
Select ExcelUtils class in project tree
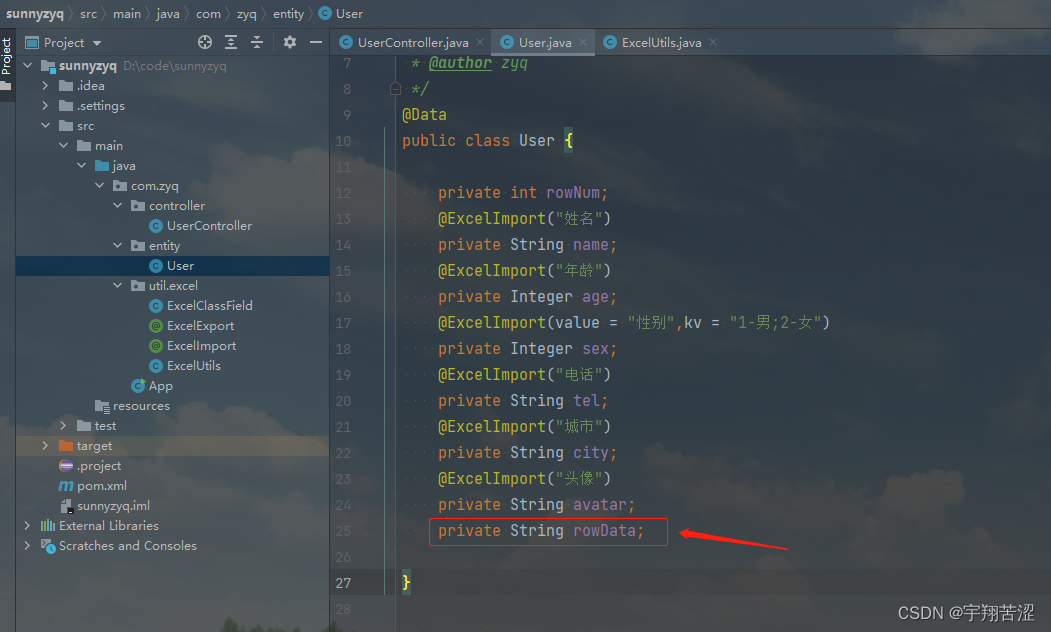[193, 365]
